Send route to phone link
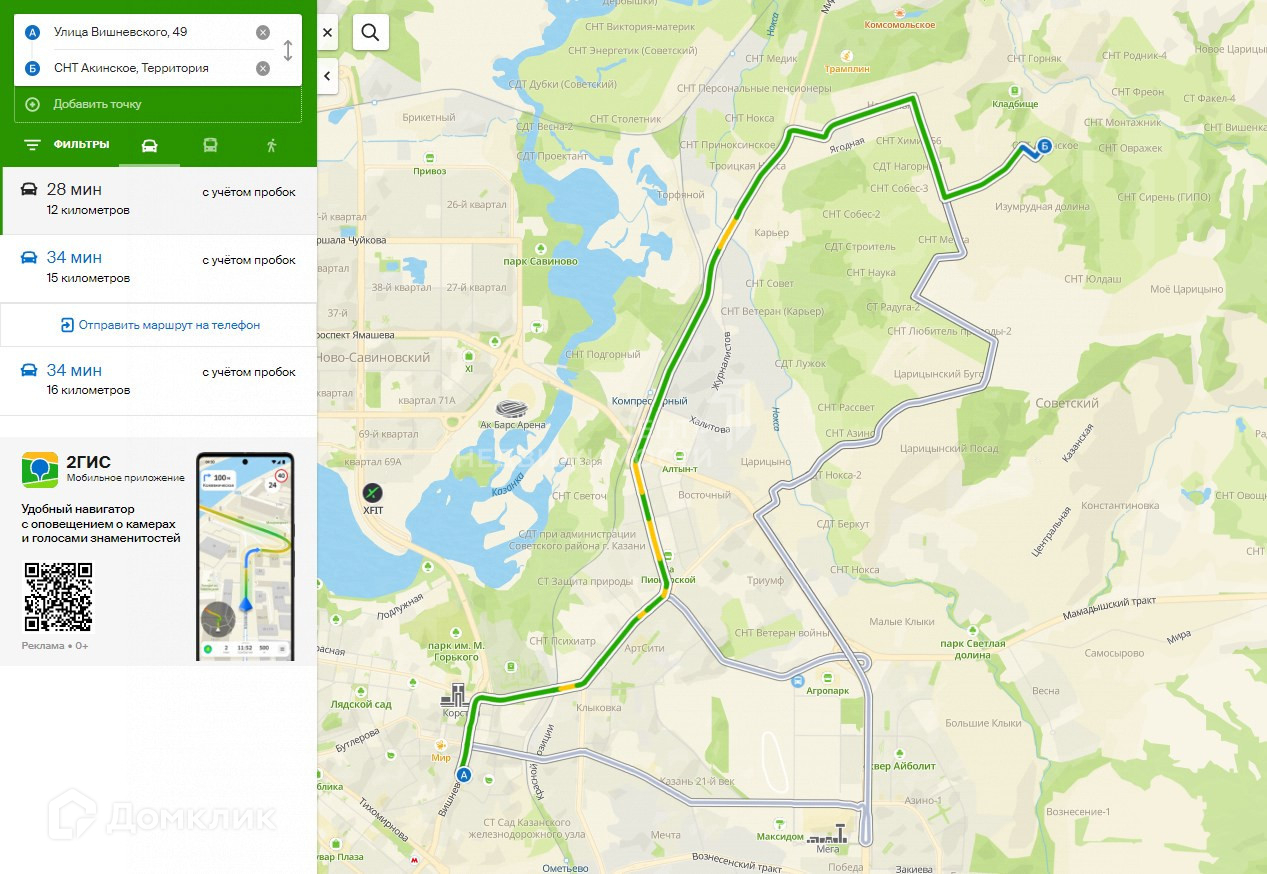Screen dimensions: 1267x874 point(160,325)
